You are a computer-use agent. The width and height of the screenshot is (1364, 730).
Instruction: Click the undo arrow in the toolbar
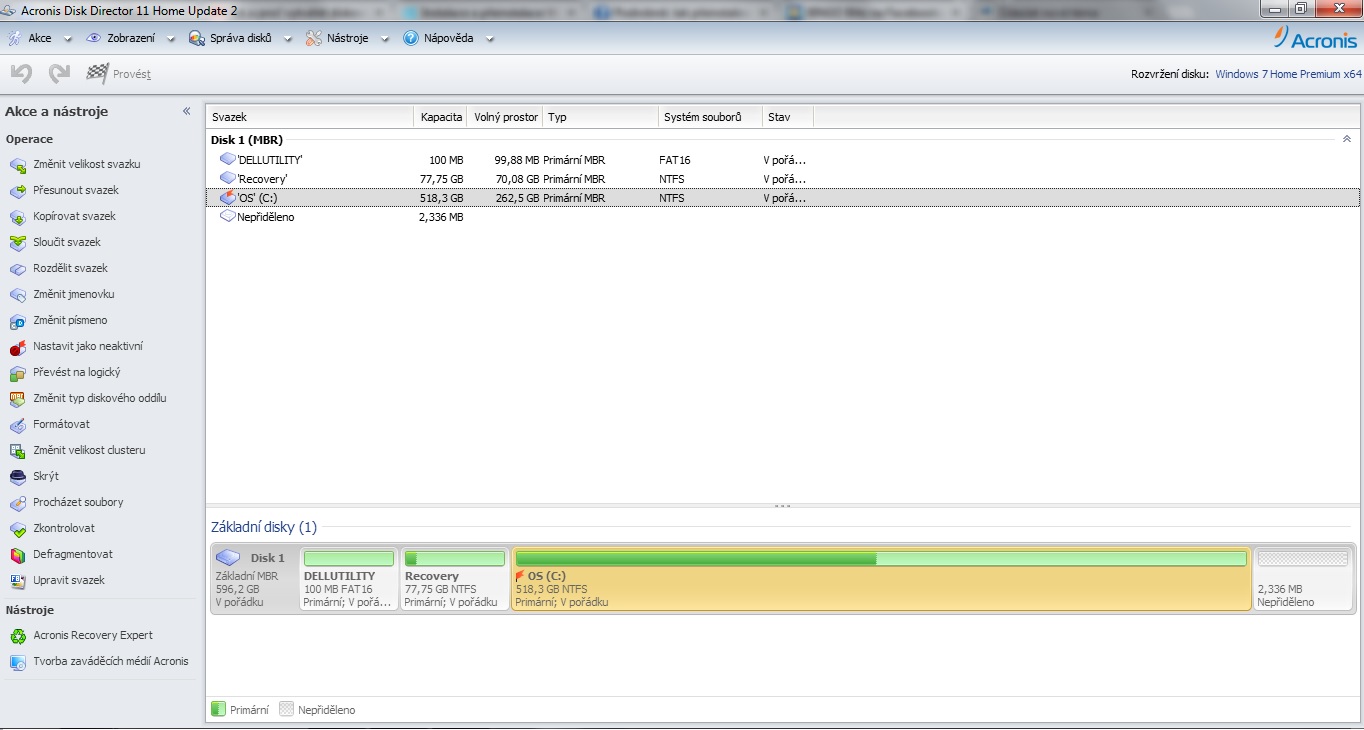[x=22, y=73]
